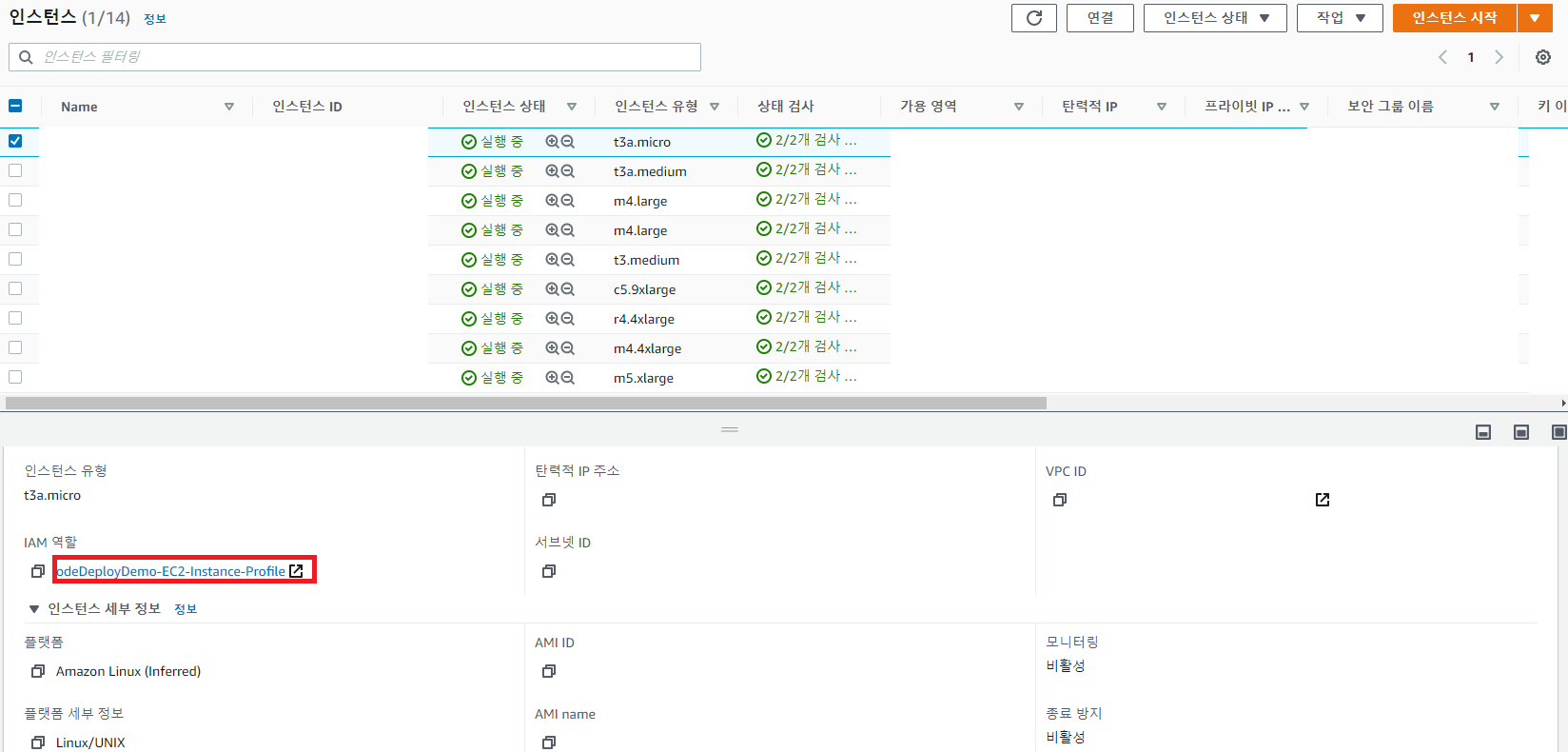
Task: Click zoom-out icon in m5.xlarge row
Action: click(x=568, y=378)
